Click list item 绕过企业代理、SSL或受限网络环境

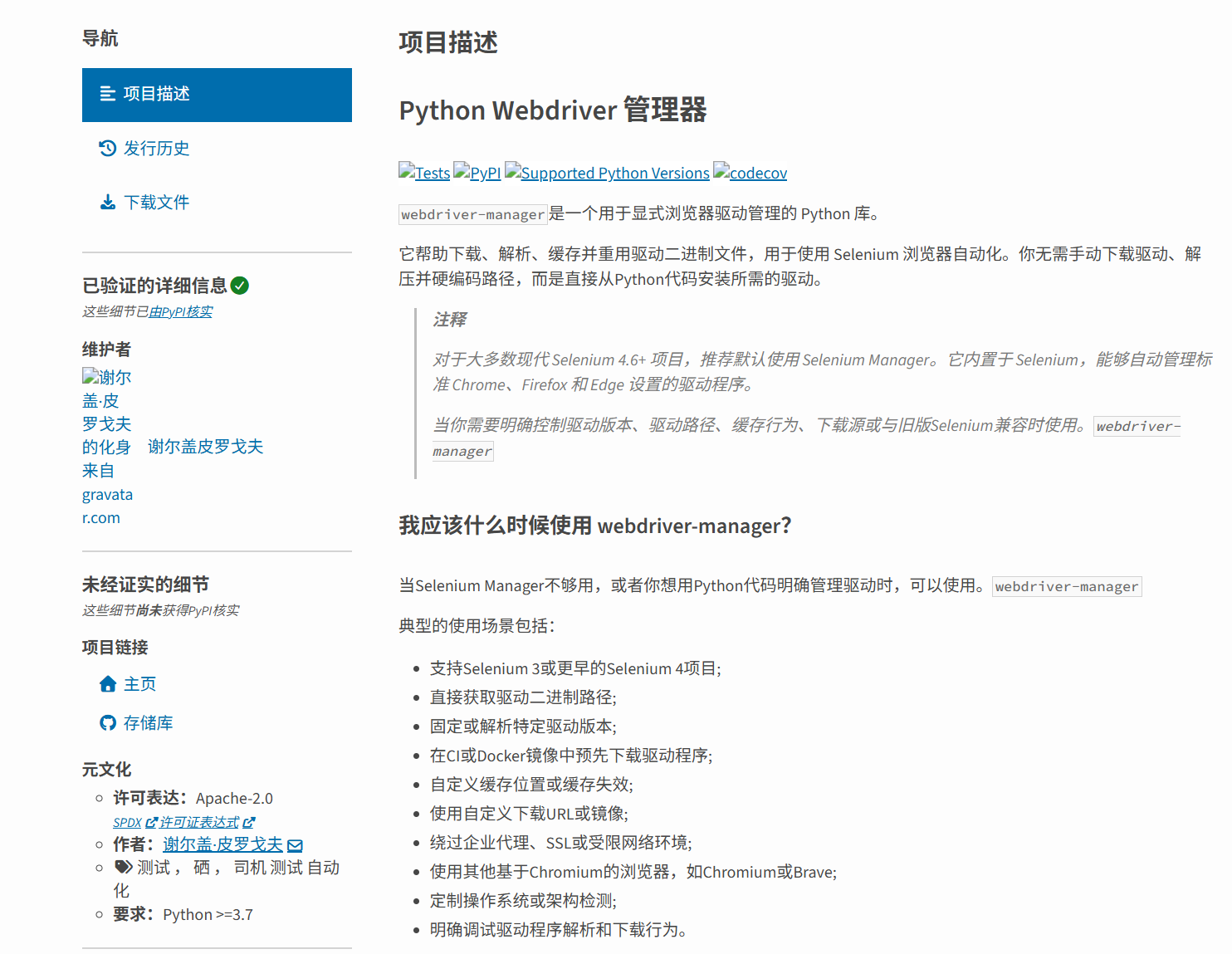tap(561, 843)
